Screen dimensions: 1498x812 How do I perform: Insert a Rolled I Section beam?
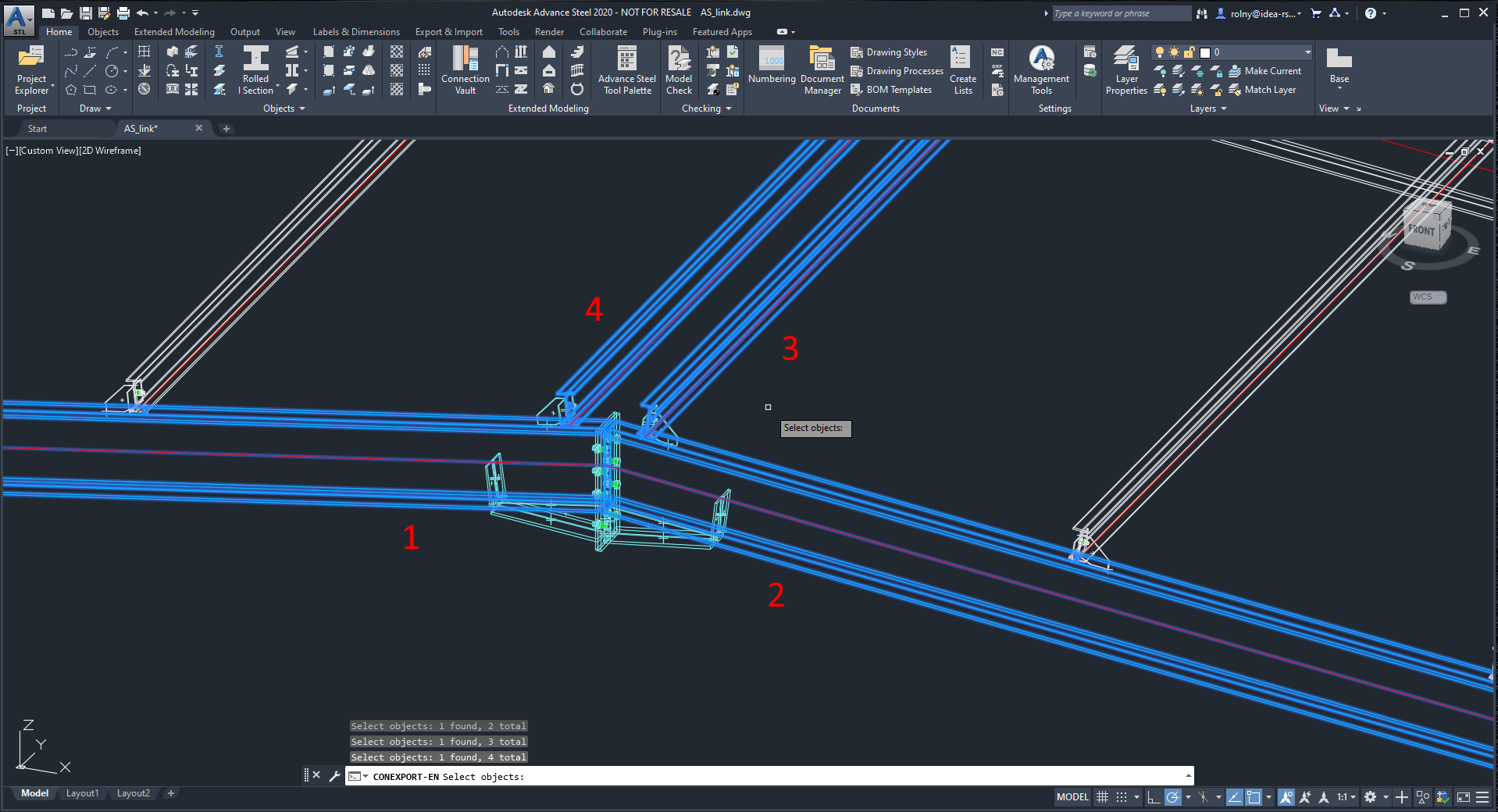(255, 69)
